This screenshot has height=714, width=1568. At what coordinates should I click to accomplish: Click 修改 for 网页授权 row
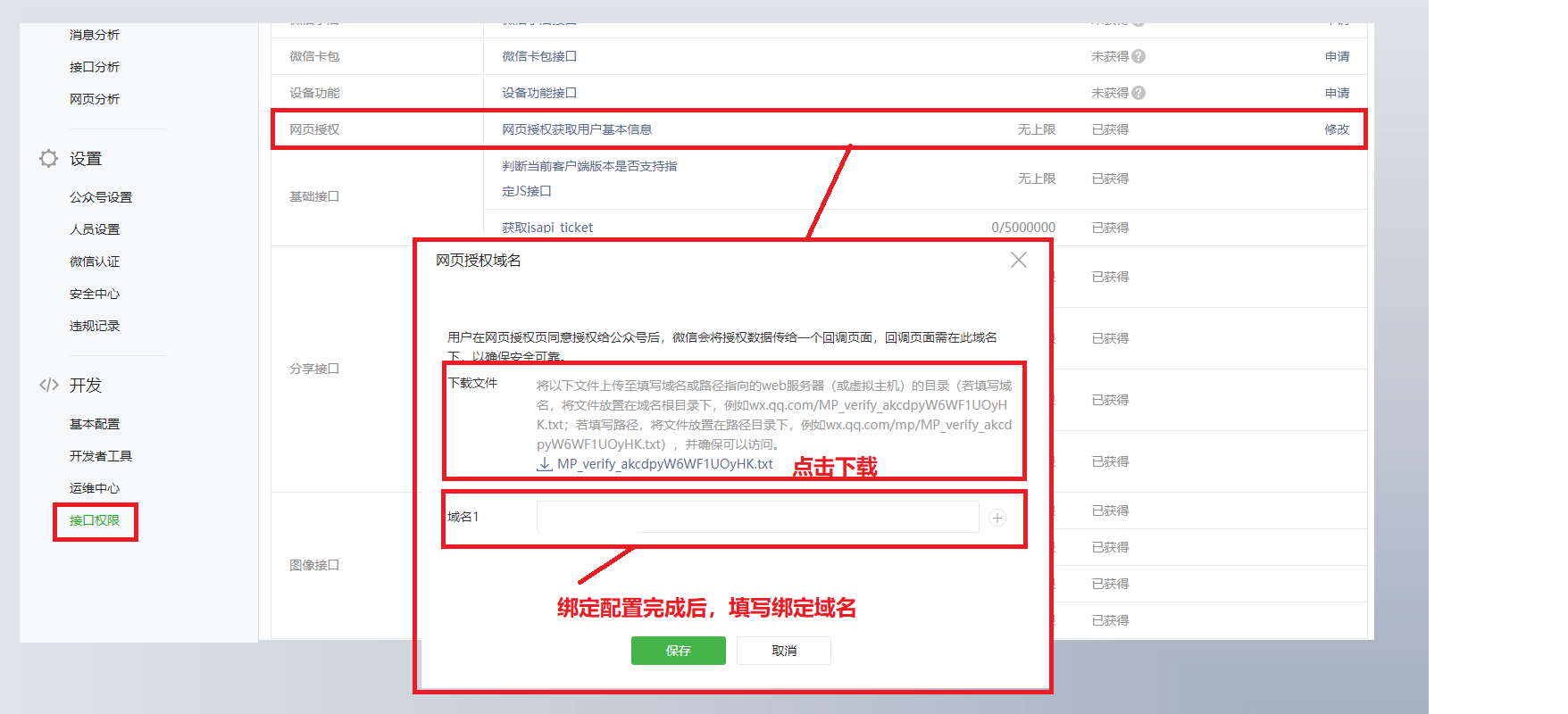[1337, 129]
